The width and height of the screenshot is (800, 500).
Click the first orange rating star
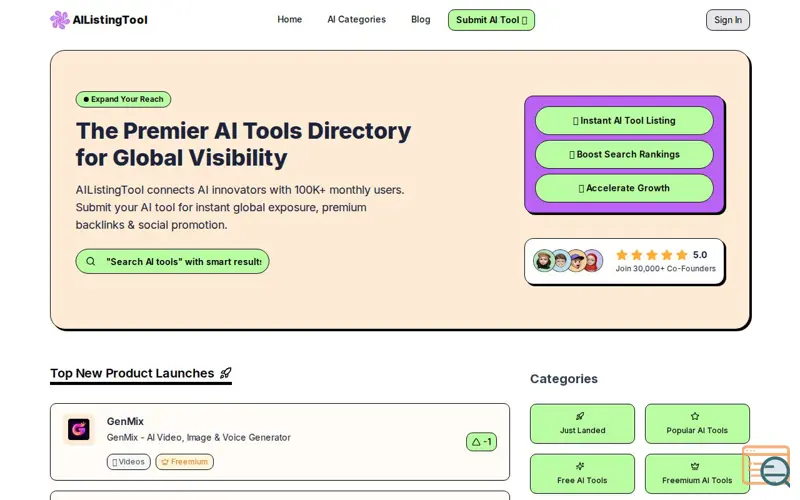pyautogui.click(x=621, y=255)
